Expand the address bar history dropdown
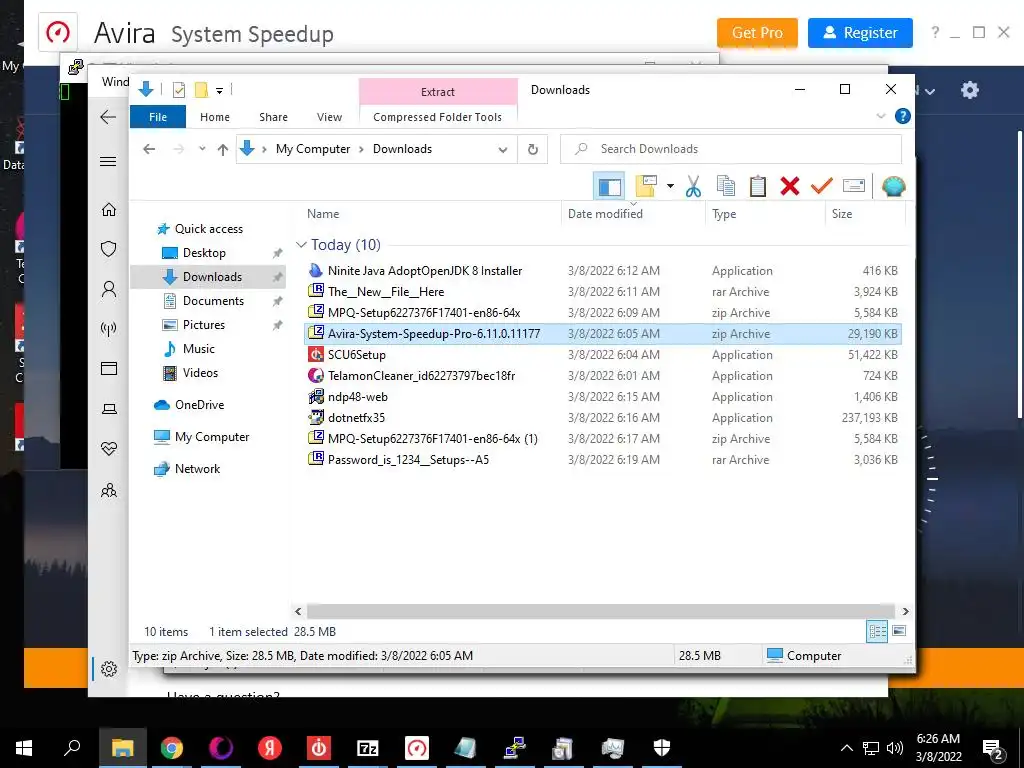The width and height of the screenshot is (1024, 768). tap(503, 150)
